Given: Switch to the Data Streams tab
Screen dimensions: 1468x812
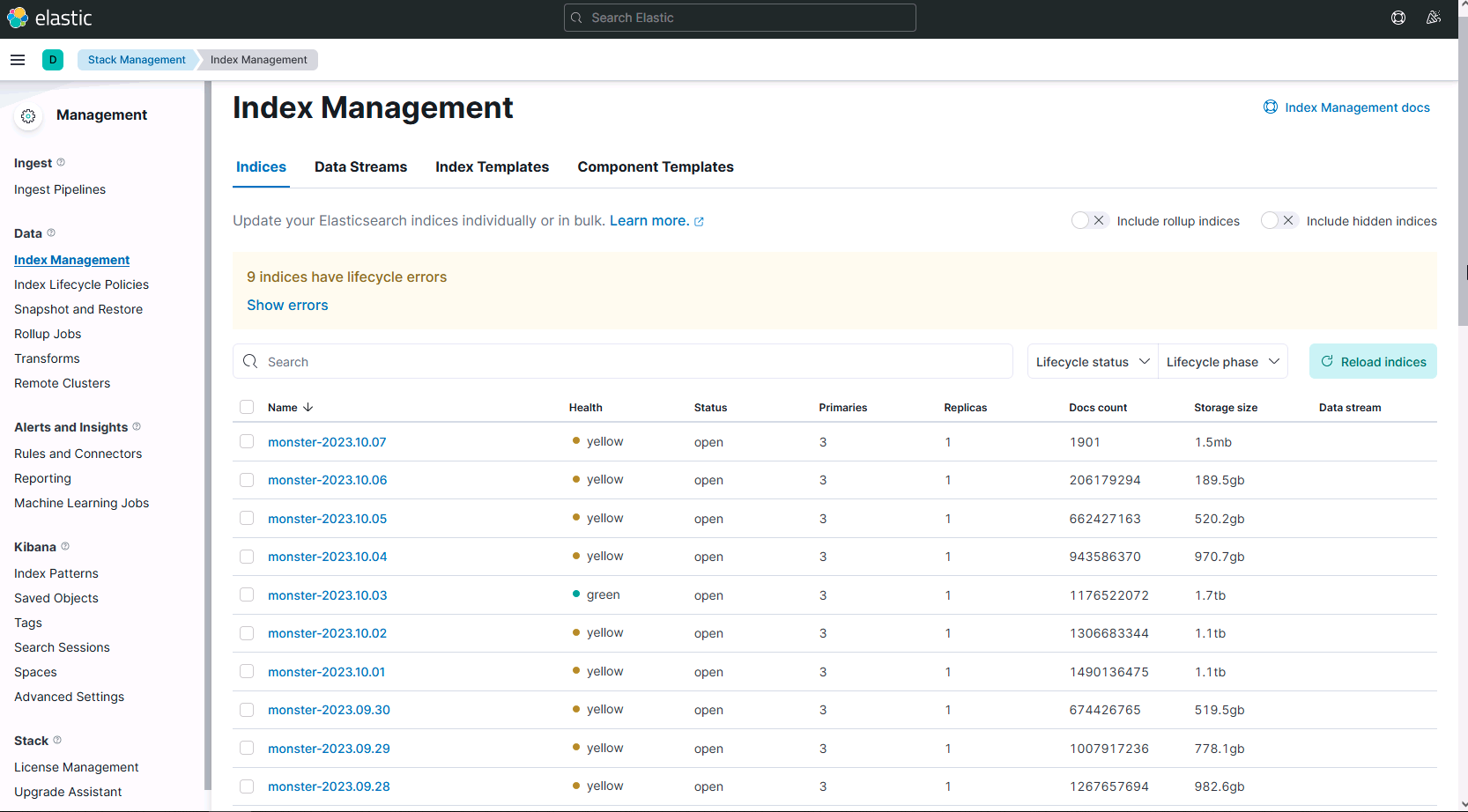Looking at the screenshot, I should pos(360,167).
